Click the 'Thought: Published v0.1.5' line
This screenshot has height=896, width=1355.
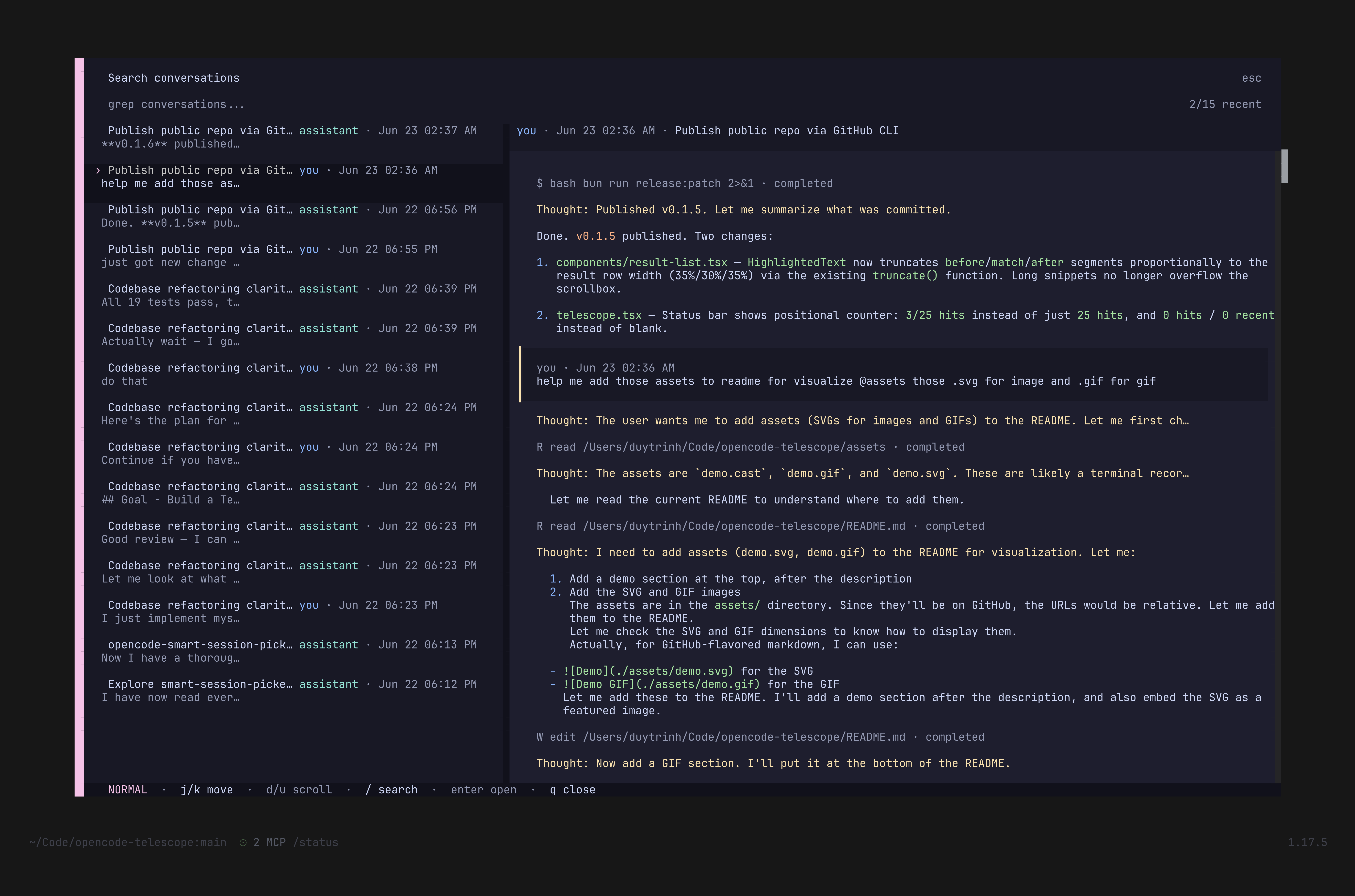[x=743, y=210]
